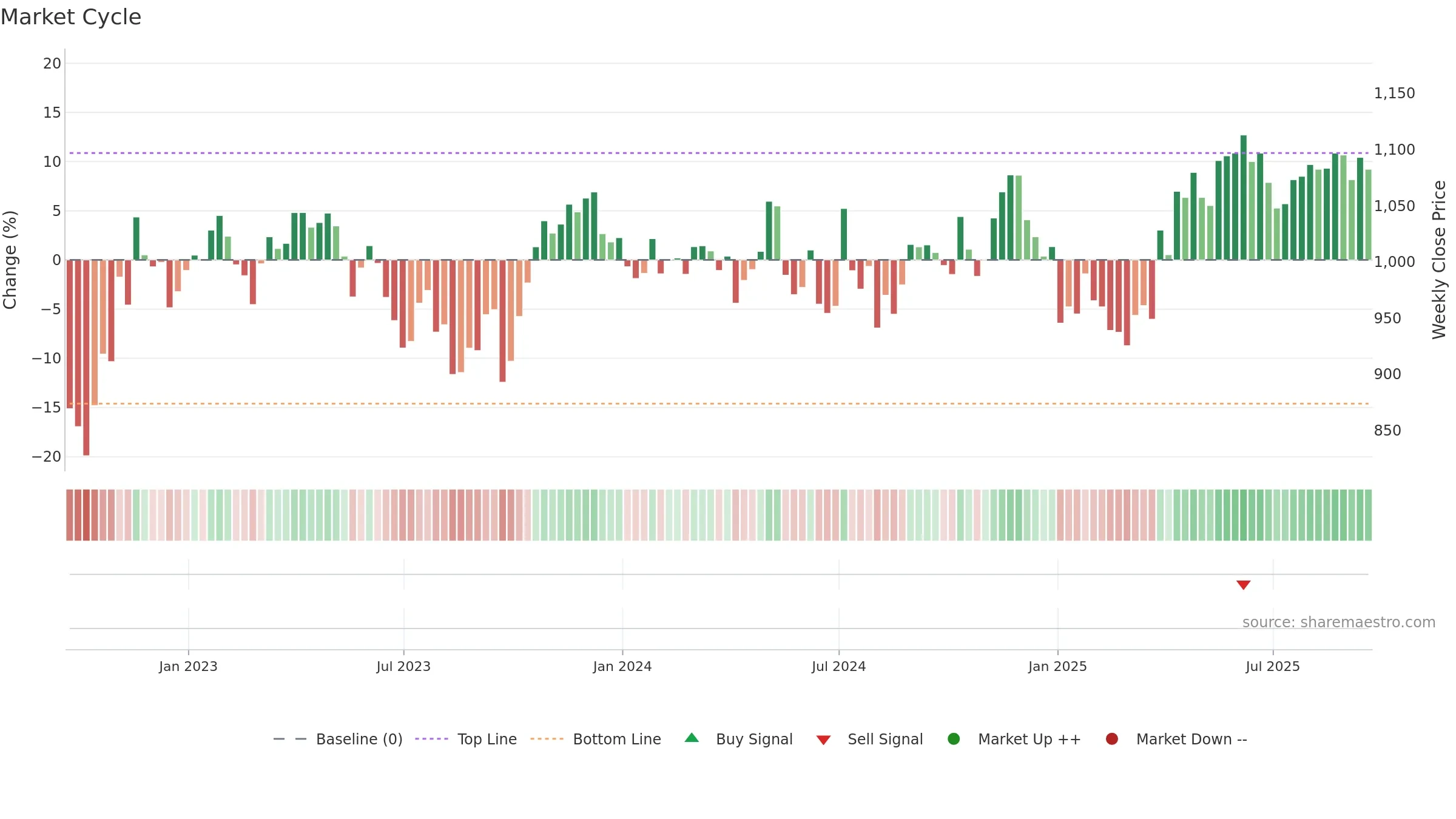Screen dimensions: 1456x819
Task: Click the Jan 2025 x-axis label
Action: 1057,666
